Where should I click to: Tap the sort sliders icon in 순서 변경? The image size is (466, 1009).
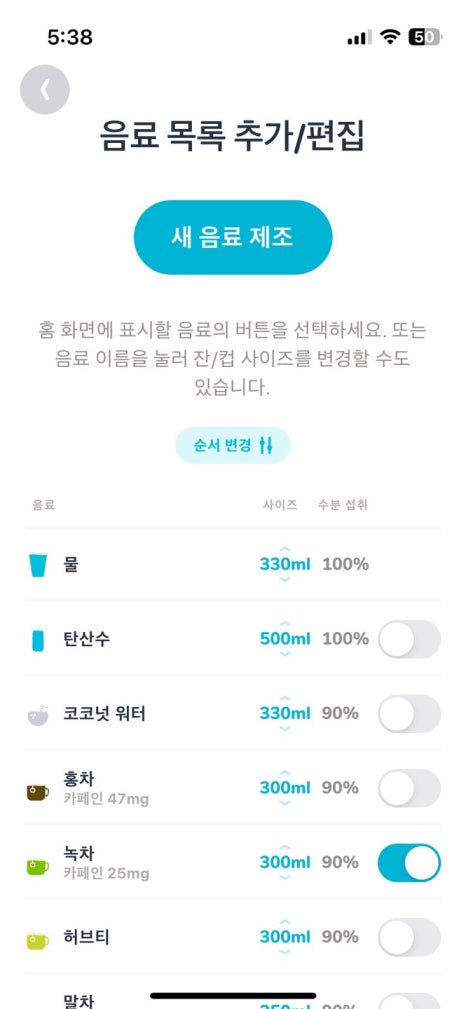[x=266, y=445]
